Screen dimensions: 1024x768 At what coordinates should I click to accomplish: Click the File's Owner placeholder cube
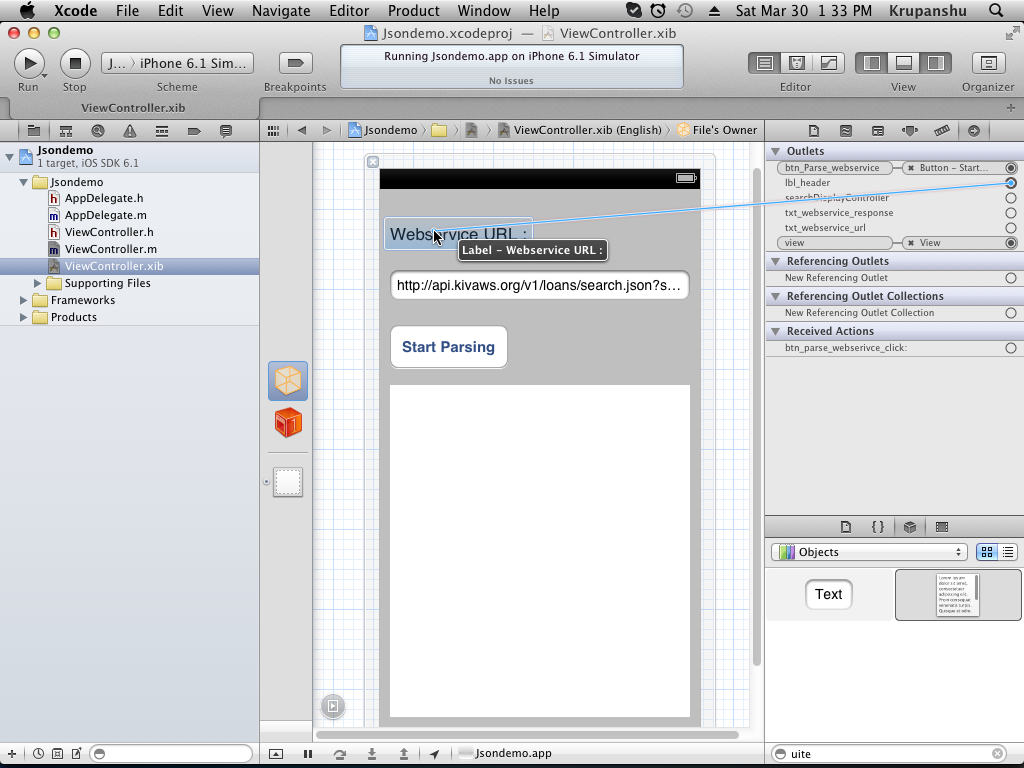point(288,381)
